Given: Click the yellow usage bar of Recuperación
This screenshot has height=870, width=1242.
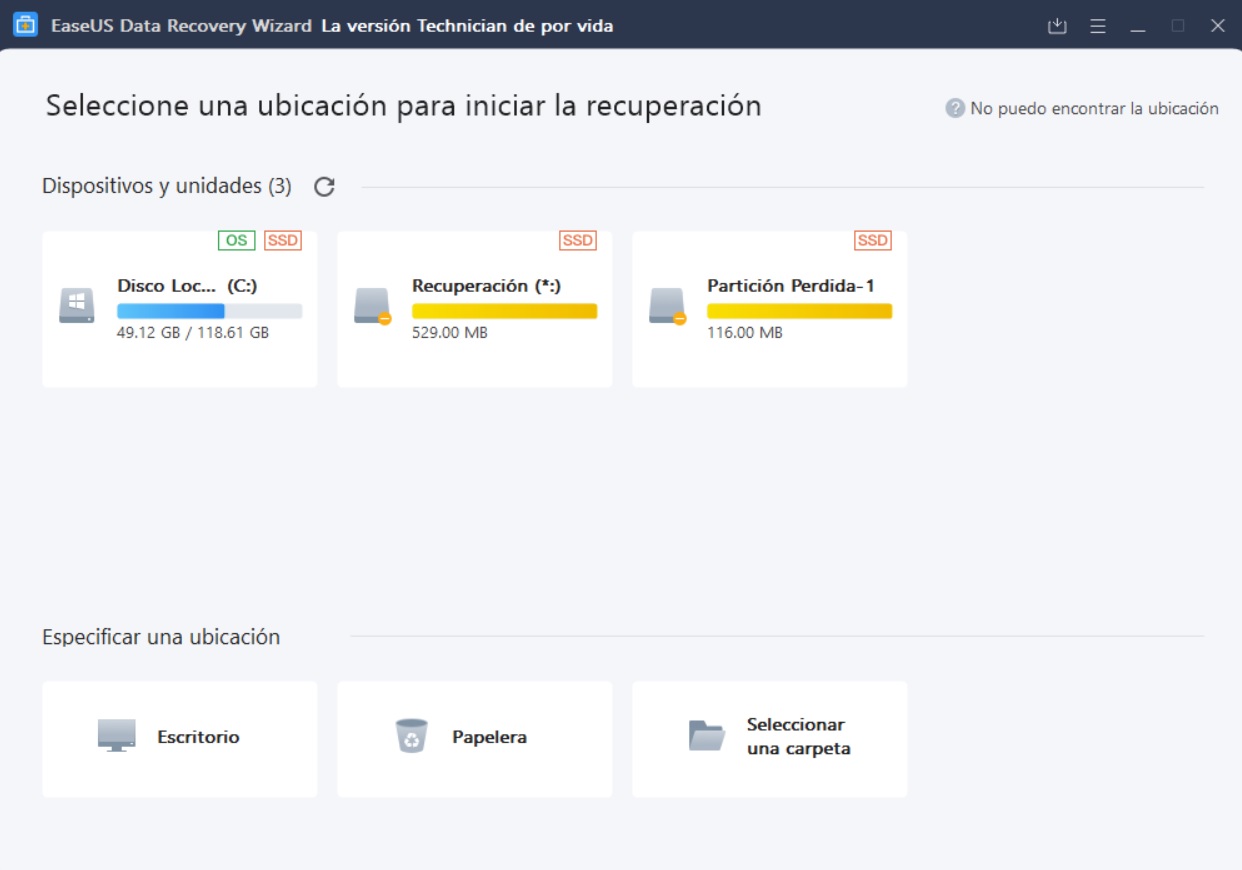Looking at the screenshot, I should point(504,311).
